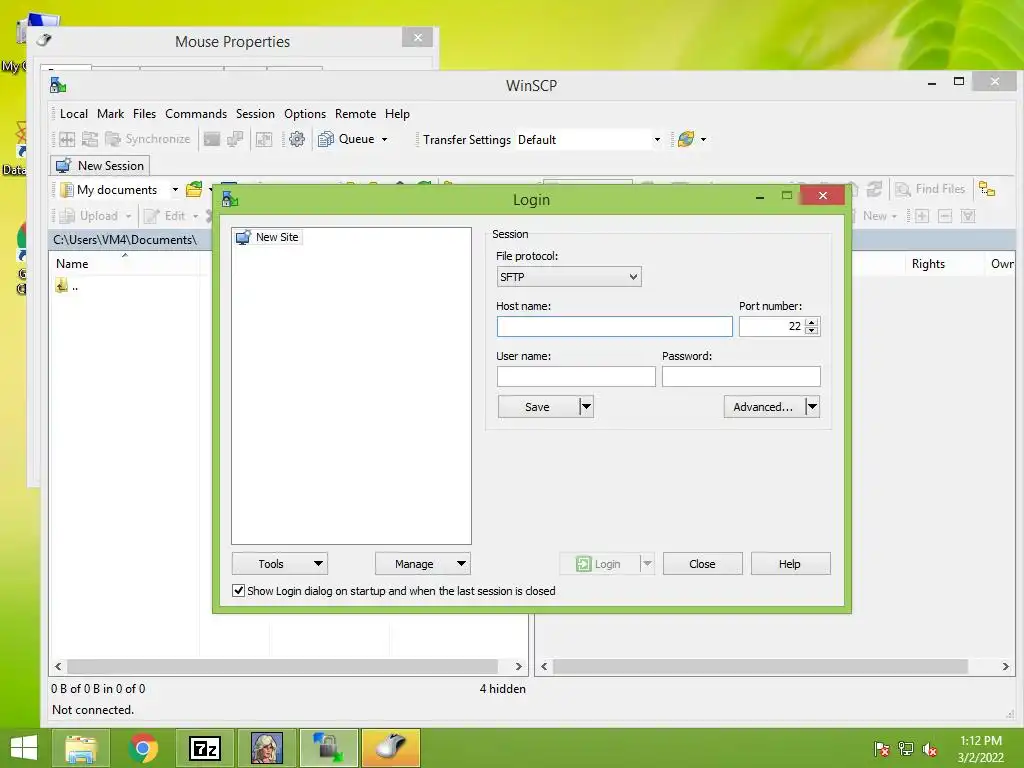Image resolution: width=1024 pixels, height=768 pixels.
Task: Open the Options menu
Action: pyautogui.click(x=305, y=114)
